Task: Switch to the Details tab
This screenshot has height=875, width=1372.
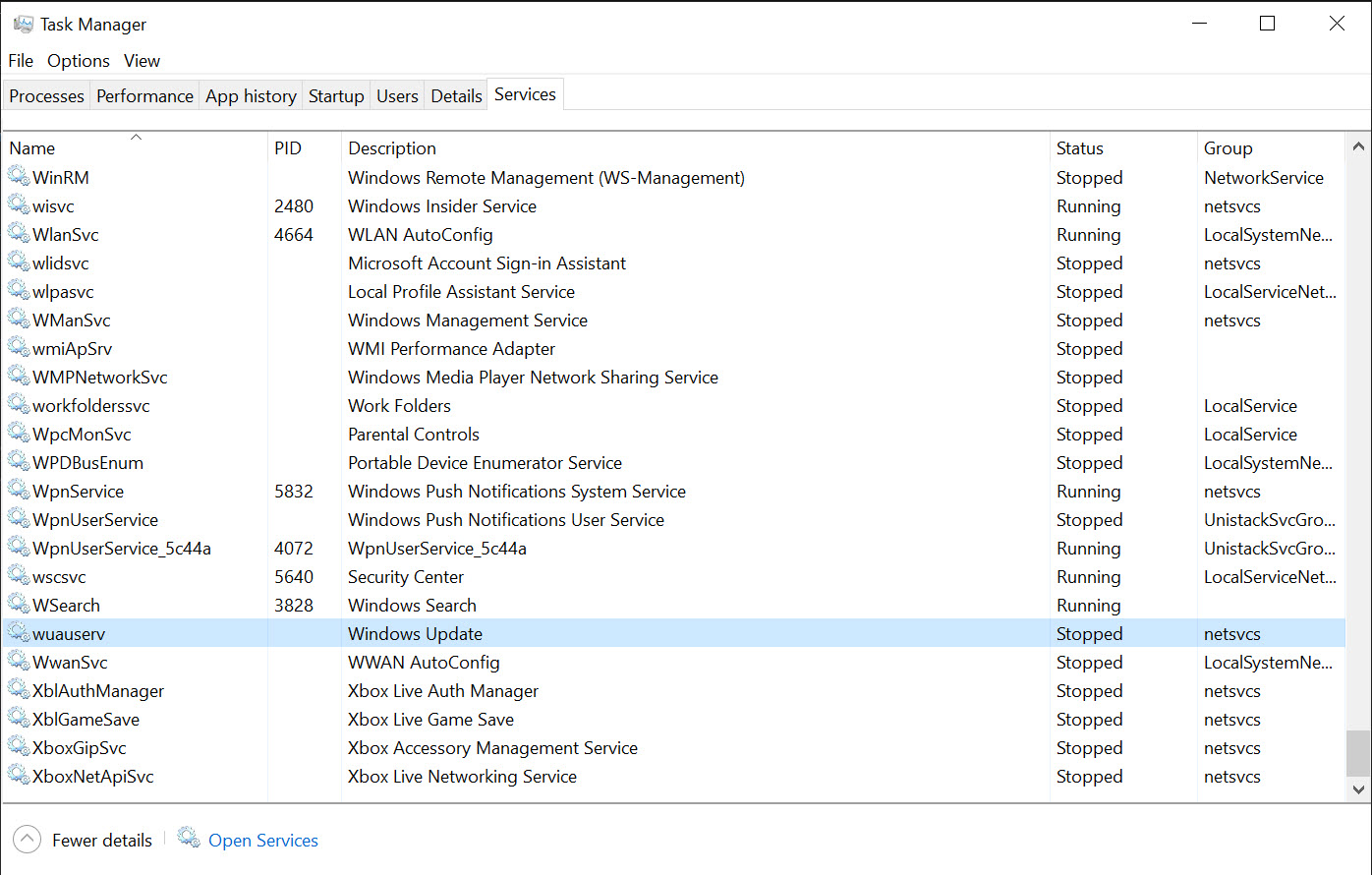Action: 456,95
